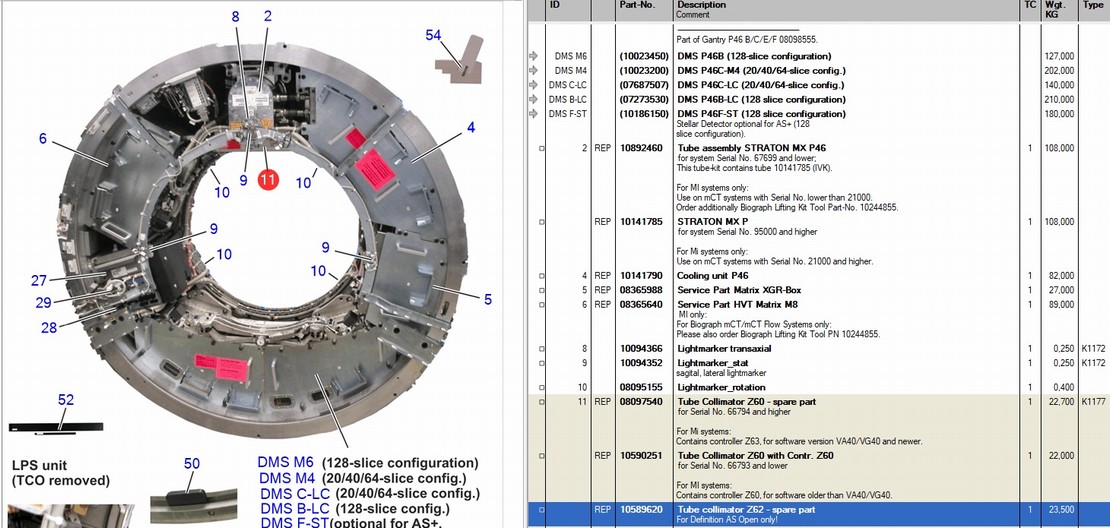Select part number 08095155 in the table
Image resolution: width=1110 pixels, height=528 pixels.
[641, 388]
